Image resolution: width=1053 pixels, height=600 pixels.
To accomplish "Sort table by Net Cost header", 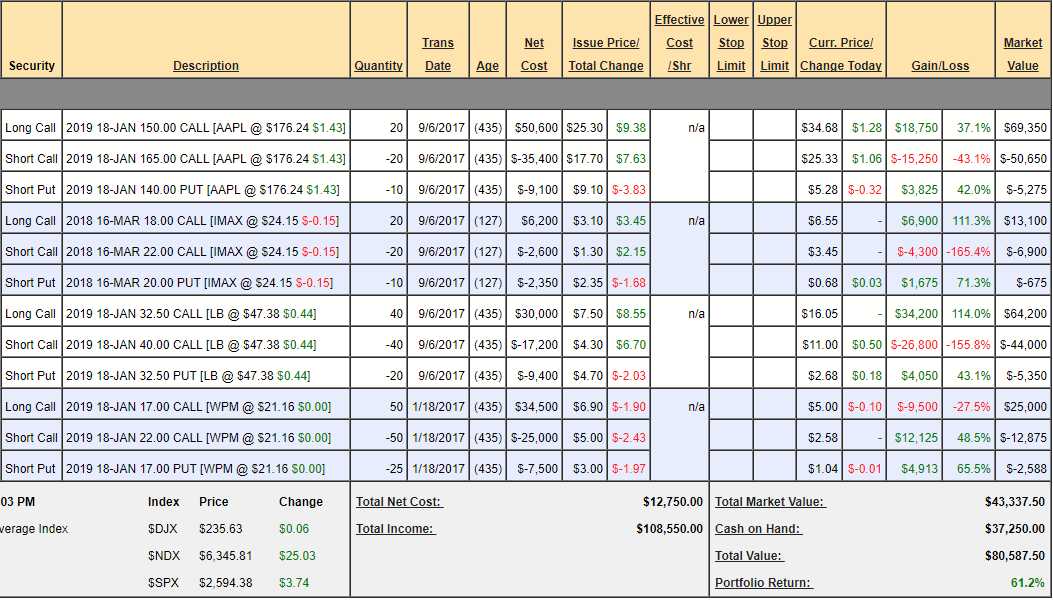I will 534,55.
